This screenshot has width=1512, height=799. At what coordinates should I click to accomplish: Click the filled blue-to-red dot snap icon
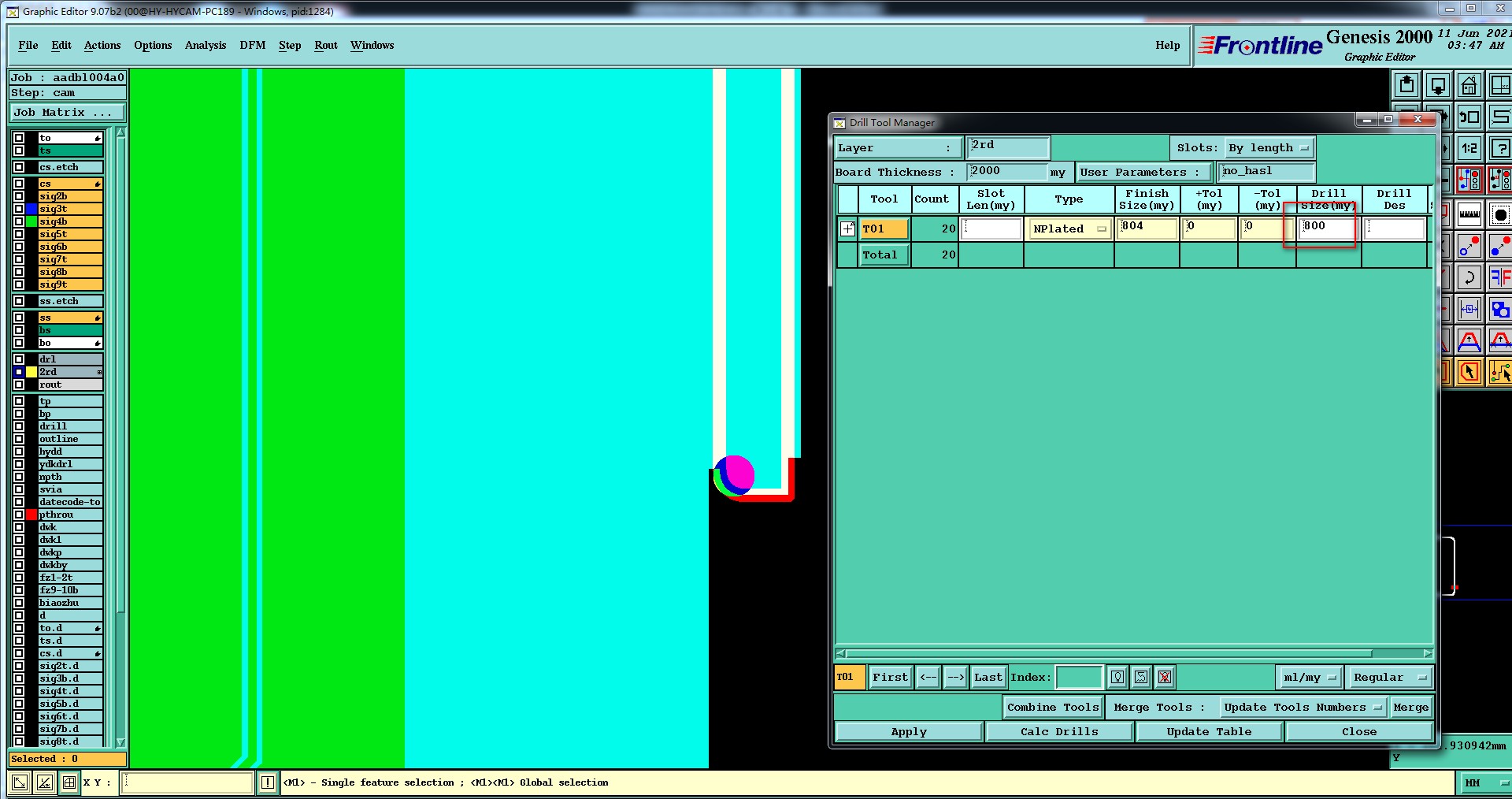pos(1501,246)
